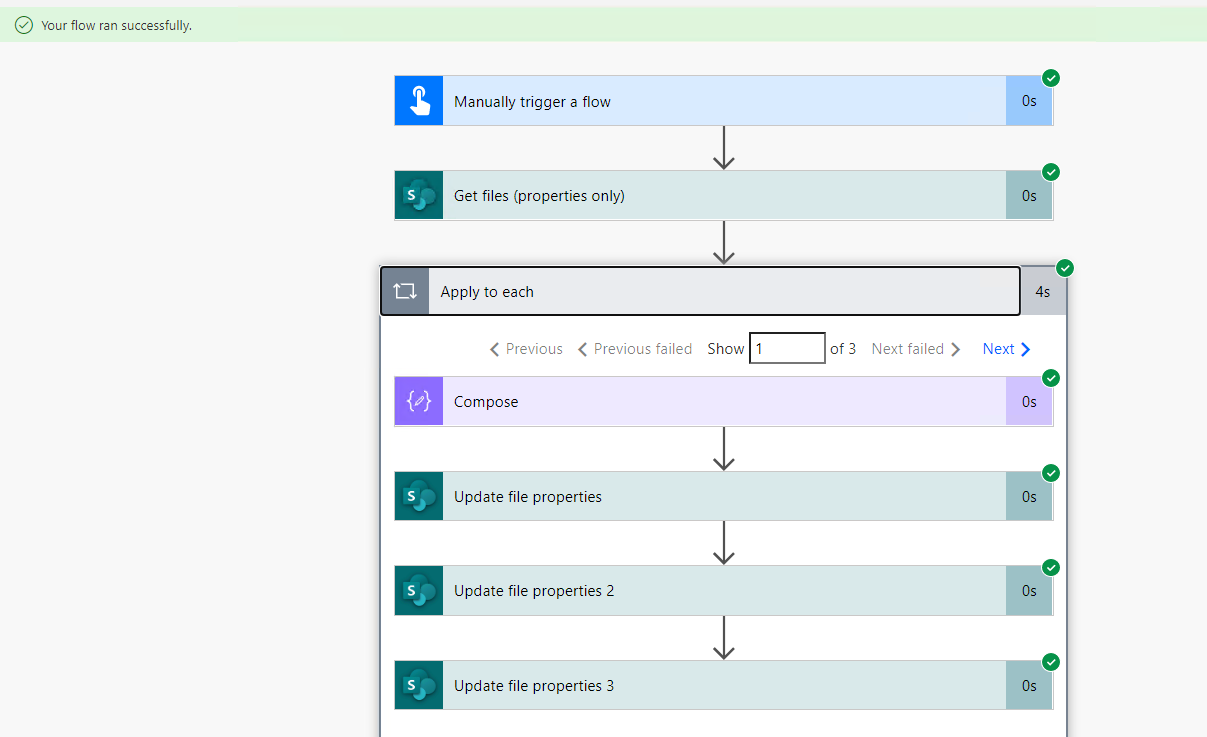Click the 4s duration on Apply to each
The height and width of the screenshot is (737, 1207).
[1043, 291]
